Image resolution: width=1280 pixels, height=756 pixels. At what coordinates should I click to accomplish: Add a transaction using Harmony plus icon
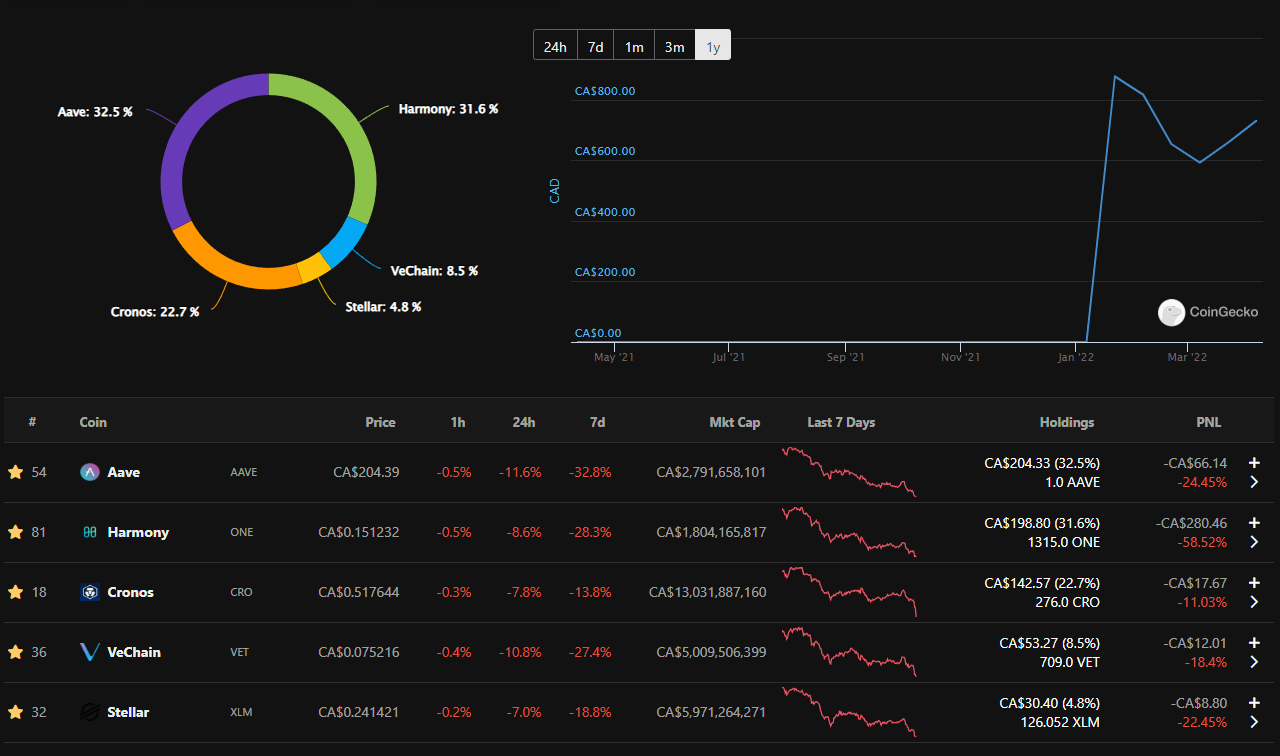(1254, 522)
